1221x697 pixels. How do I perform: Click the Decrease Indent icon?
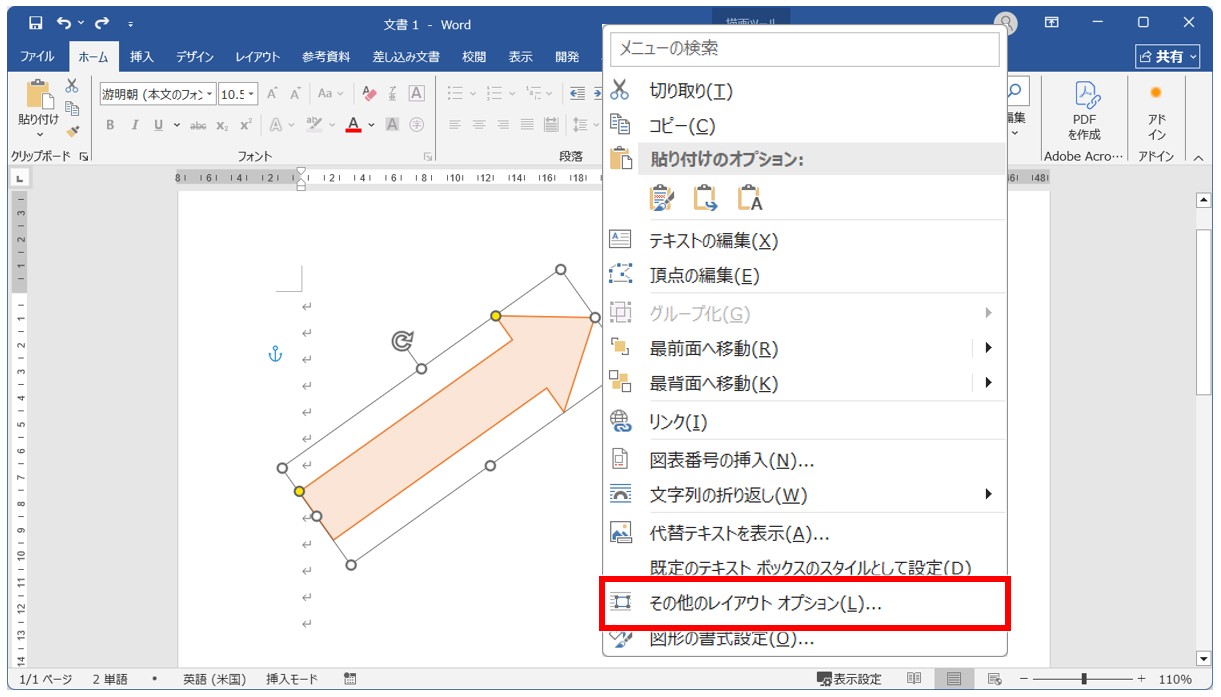click(577, 94)
